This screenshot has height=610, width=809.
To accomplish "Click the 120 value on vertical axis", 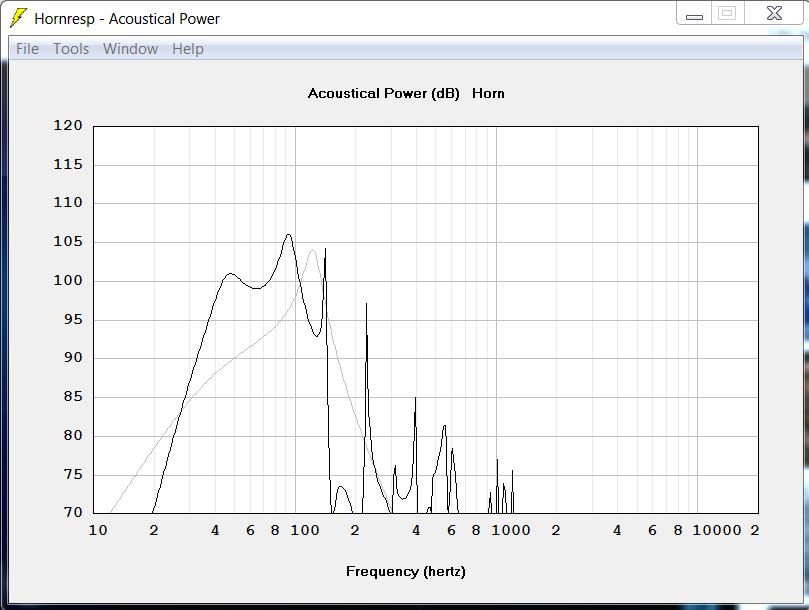I will 68,125.
